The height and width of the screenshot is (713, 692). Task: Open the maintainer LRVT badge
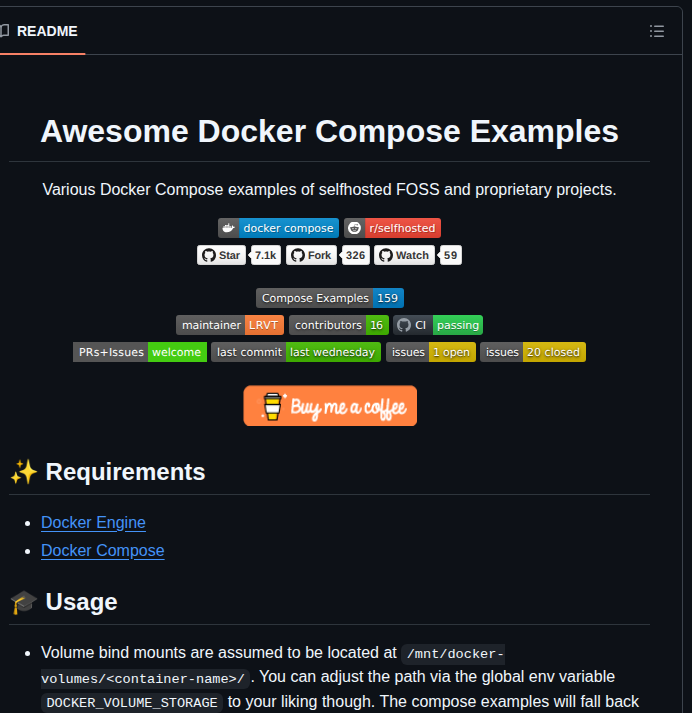[x=230, y=325]
